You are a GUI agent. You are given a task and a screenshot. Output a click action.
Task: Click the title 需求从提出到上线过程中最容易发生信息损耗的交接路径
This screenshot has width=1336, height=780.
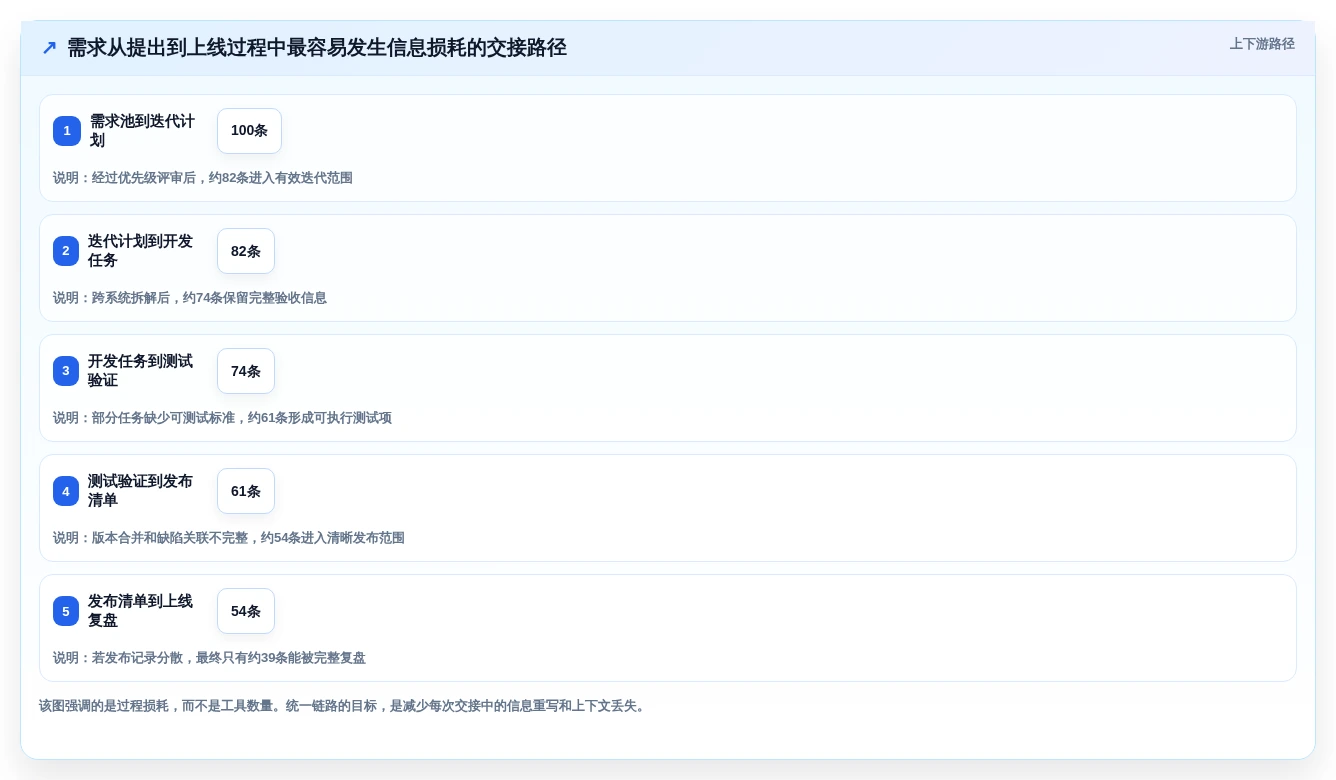pyautogui.click(x=317, y=48)
